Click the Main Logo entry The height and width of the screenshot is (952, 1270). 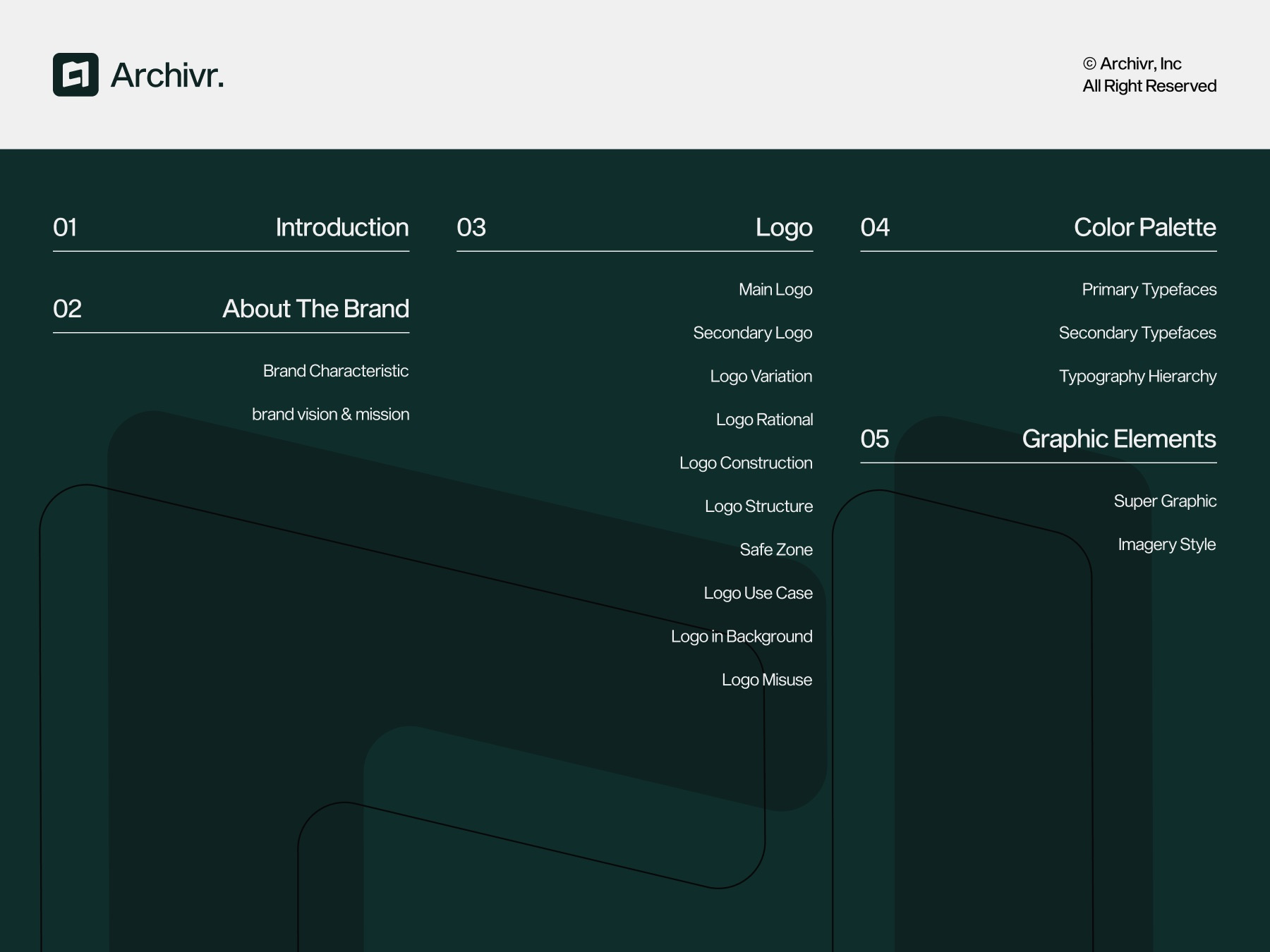coord(775,289)
